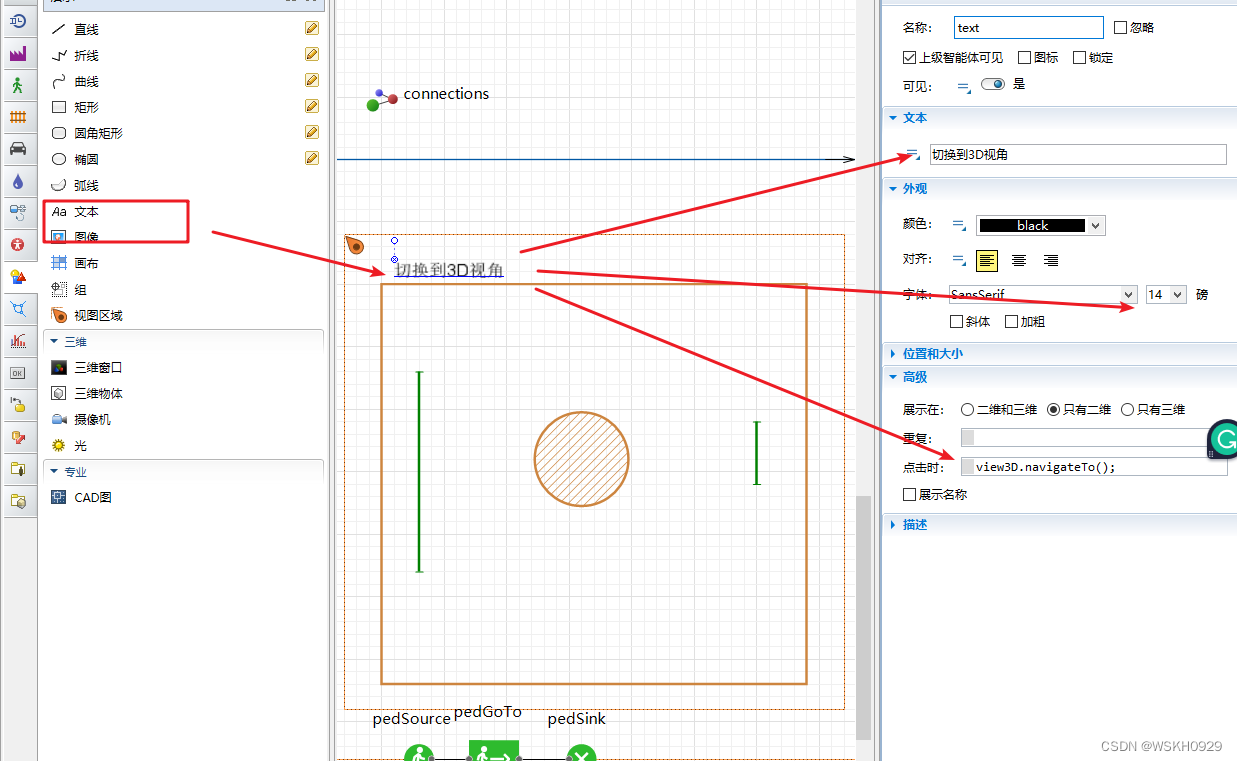
Task: Click the 切换到3D视角 link on canvas
Action: (x=447, y=270)
